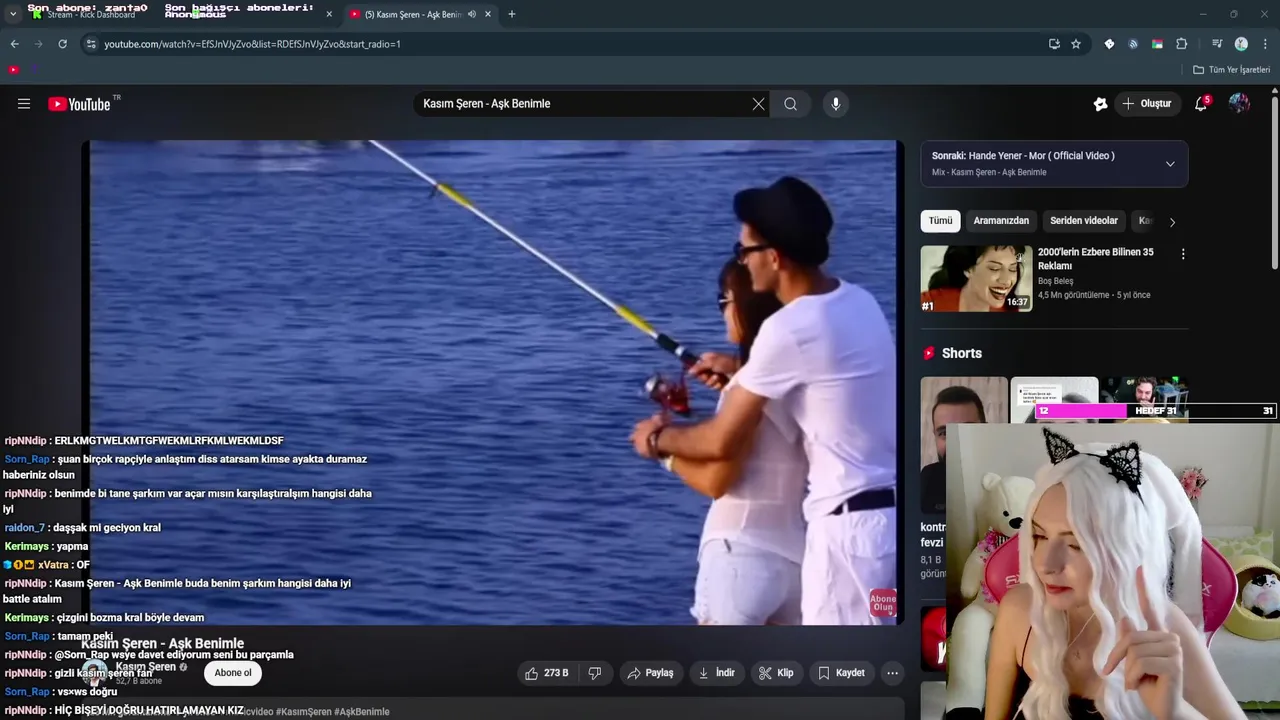The height and width of the screenshot is (720, 1280).
Task: Click the #AşkBenimle hashtag
Action: point(361,712)
